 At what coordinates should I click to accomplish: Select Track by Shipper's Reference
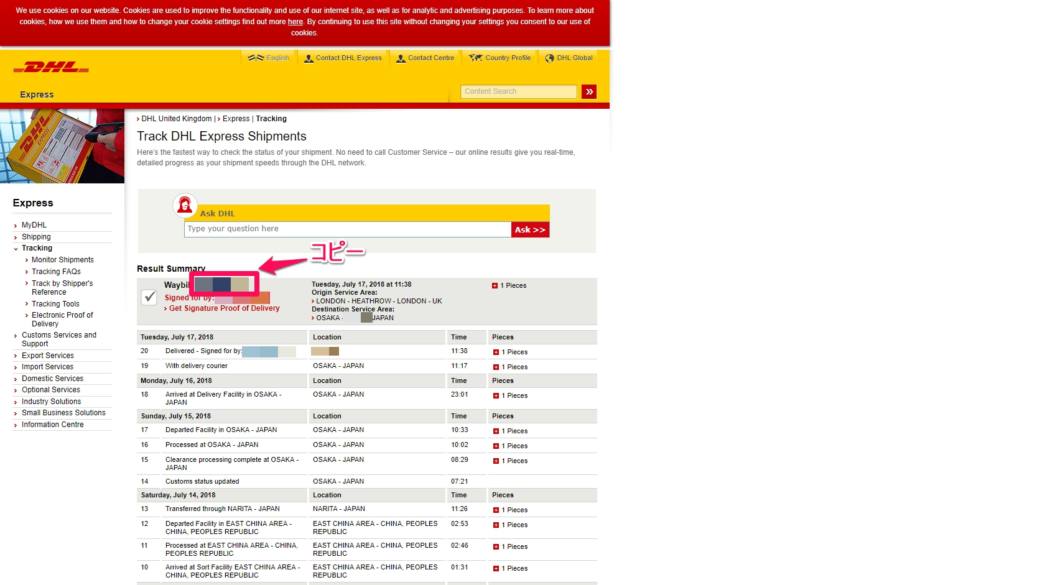pos(62,287)
